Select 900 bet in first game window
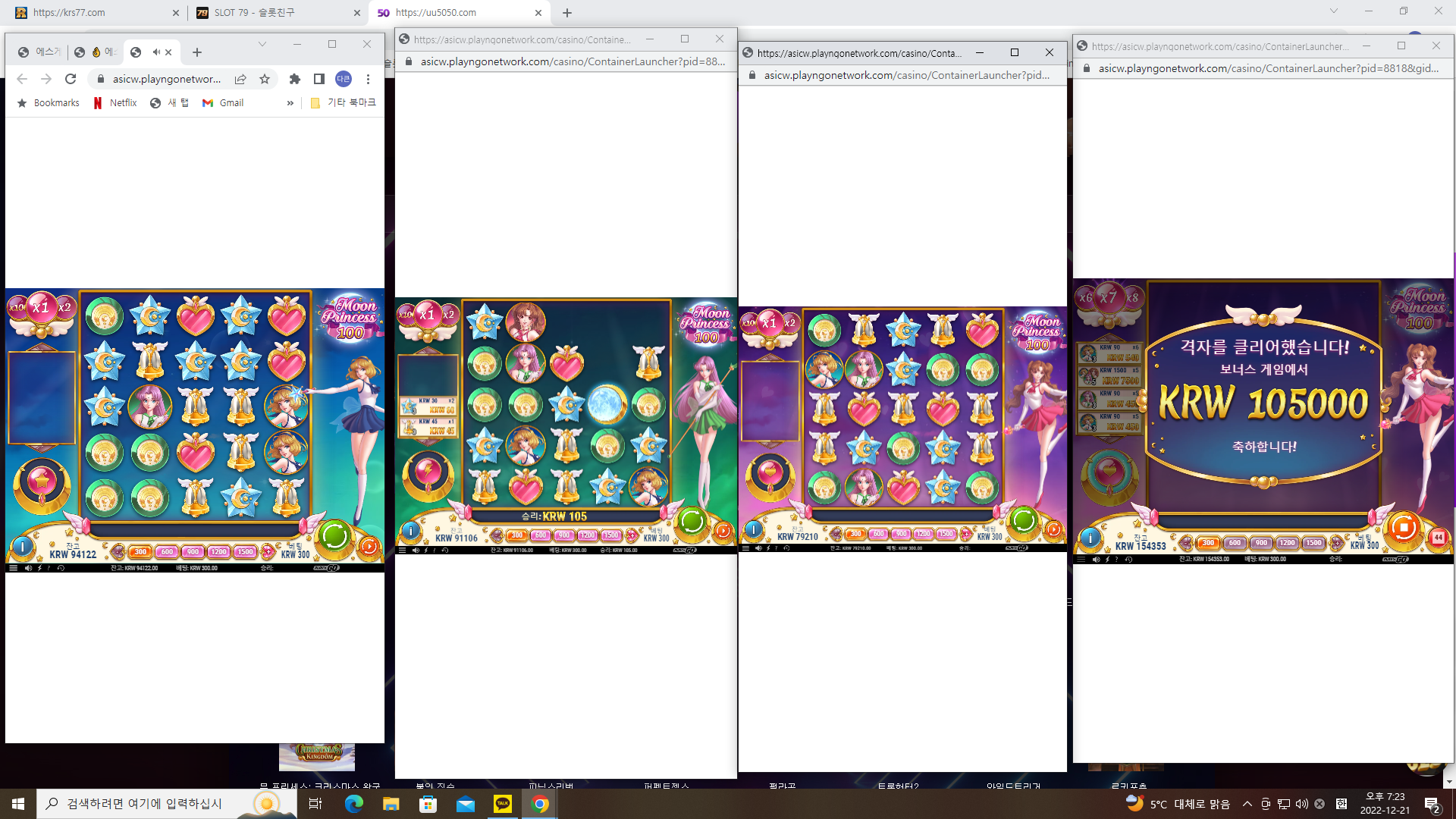 pos(193,552)
